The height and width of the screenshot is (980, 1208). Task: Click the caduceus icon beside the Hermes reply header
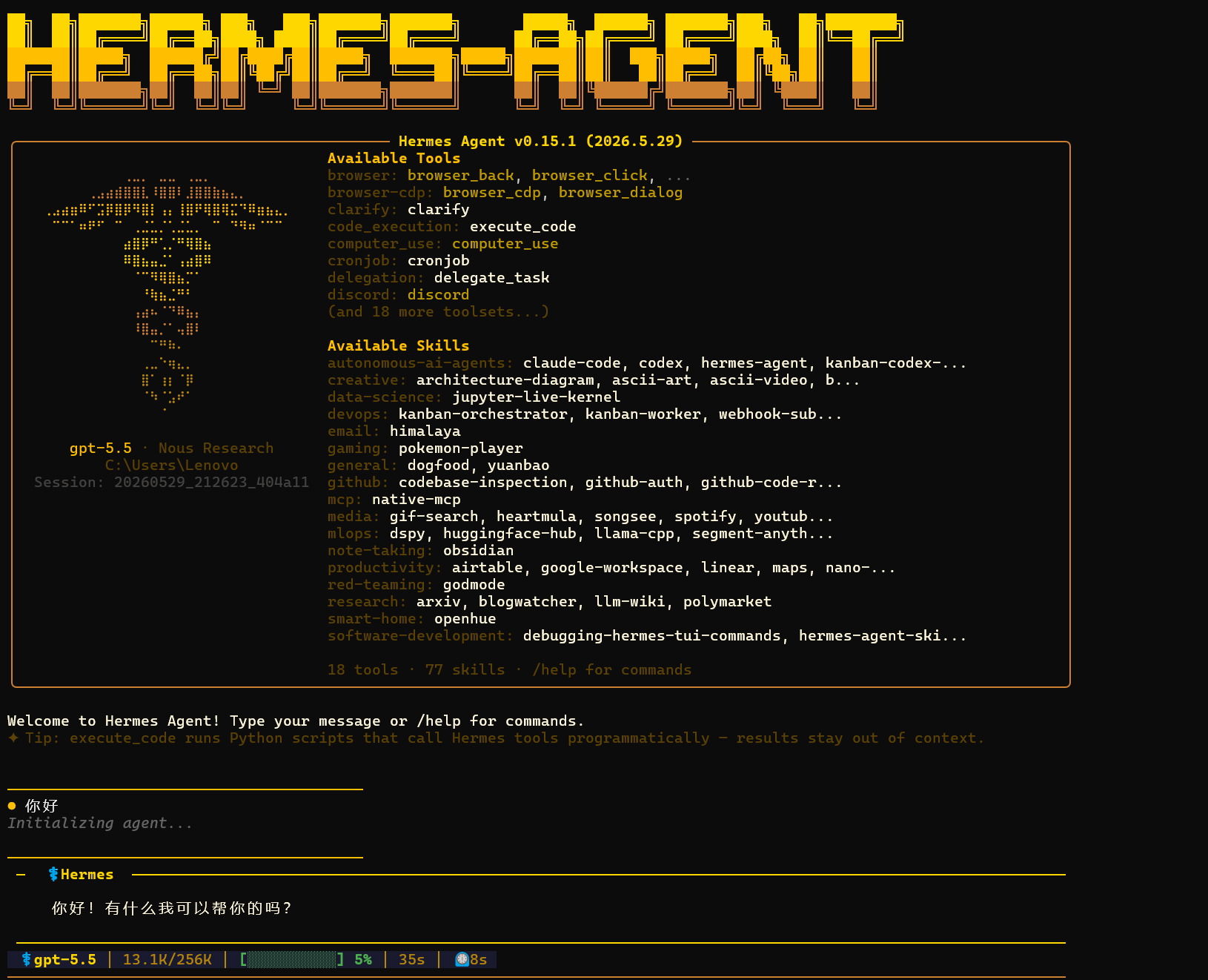coord(53,875)
